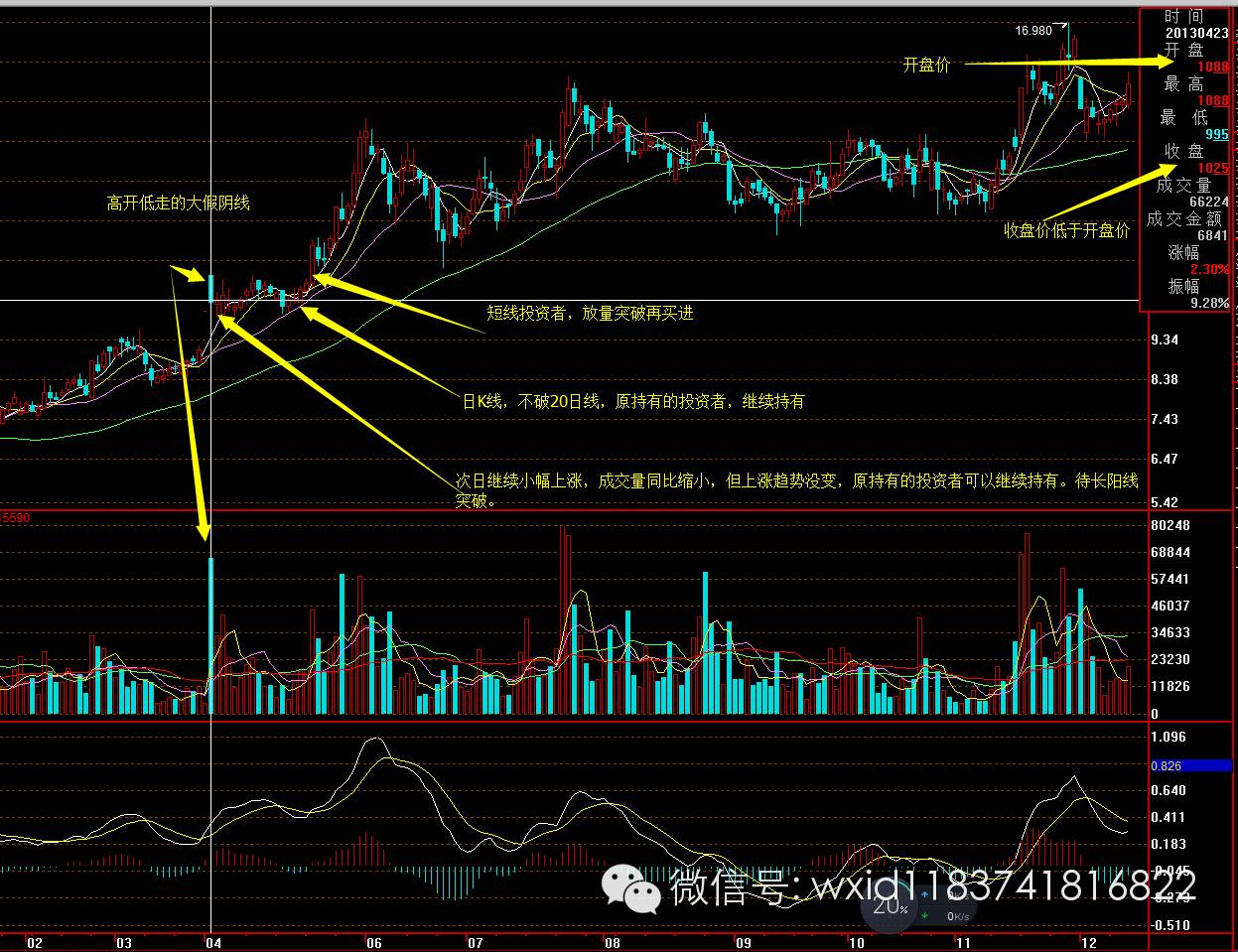Screen dimensions: 1238x952
Task: Click the 涨幅 value 2.30%
Action: tap(1209, 269)
